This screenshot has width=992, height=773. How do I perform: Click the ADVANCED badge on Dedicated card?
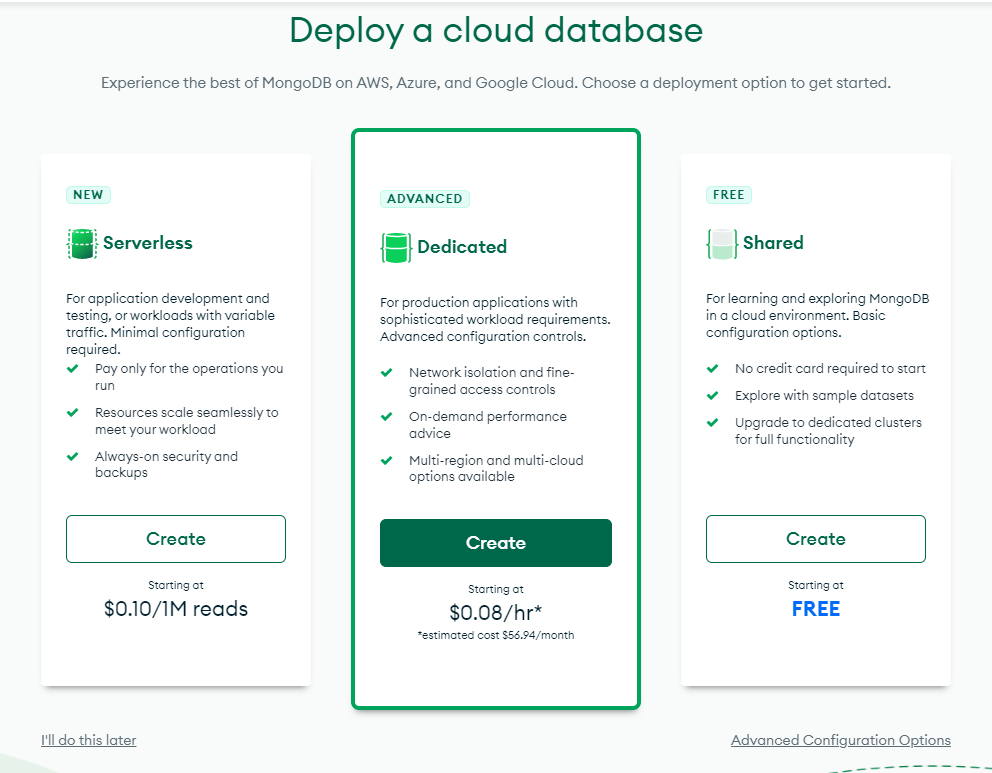tap(425, 199)
